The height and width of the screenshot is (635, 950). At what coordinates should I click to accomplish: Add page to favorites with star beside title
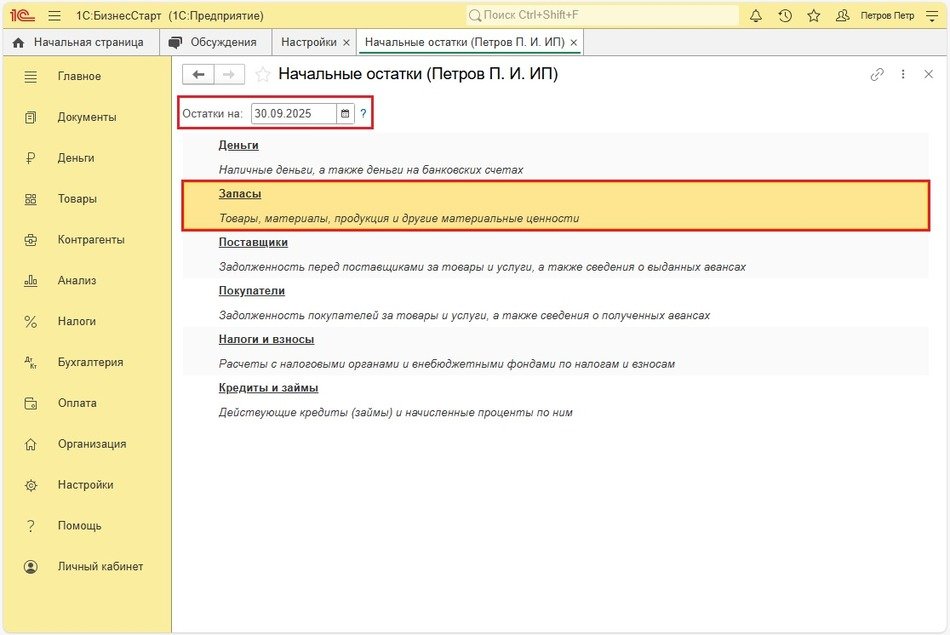point(263,74)
